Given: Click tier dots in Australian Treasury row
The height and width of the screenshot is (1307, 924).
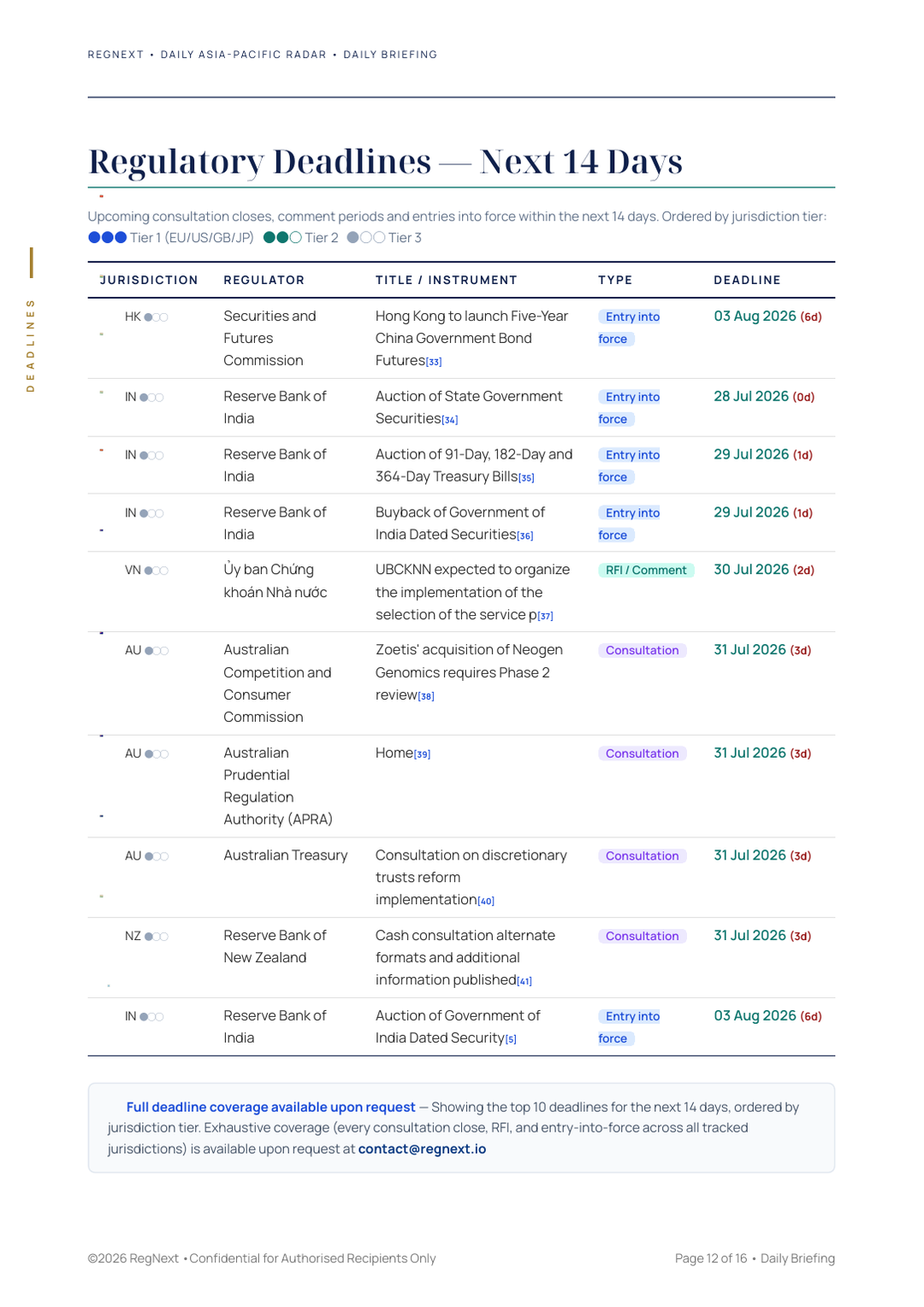Looking at the screenshot, I should pos(156,856).
